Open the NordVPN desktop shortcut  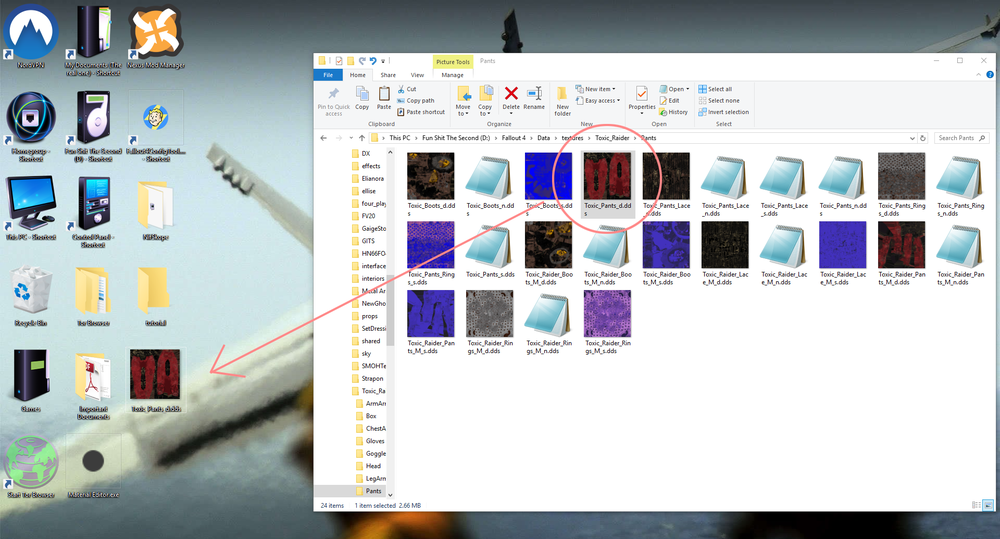click(31, 35)
